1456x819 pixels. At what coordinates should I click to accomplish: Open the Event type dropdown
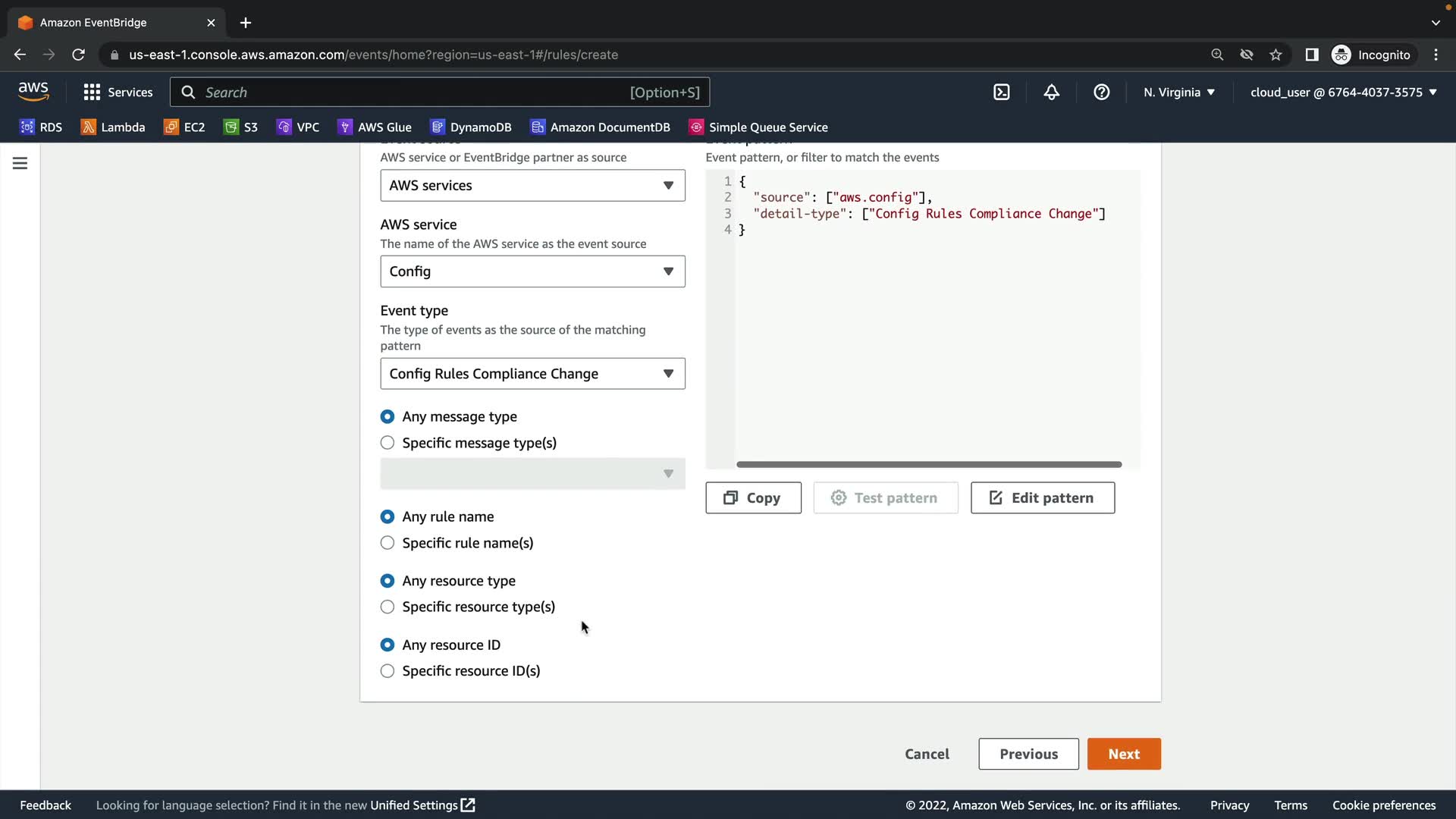[x=532, y=374]
